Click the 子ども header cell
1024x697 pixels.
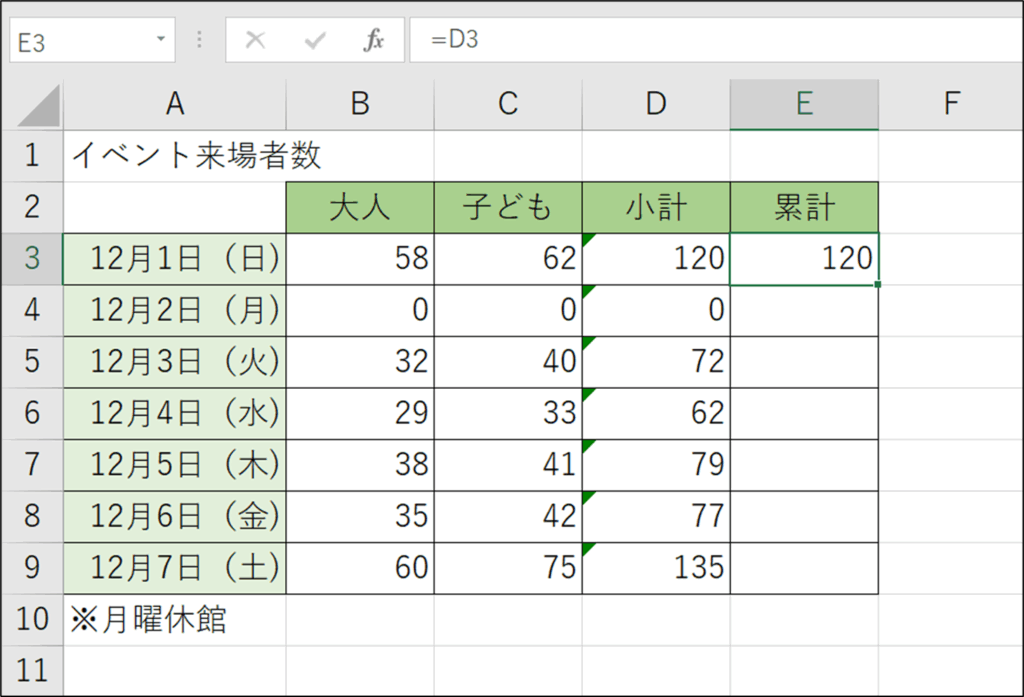(508, 207)
